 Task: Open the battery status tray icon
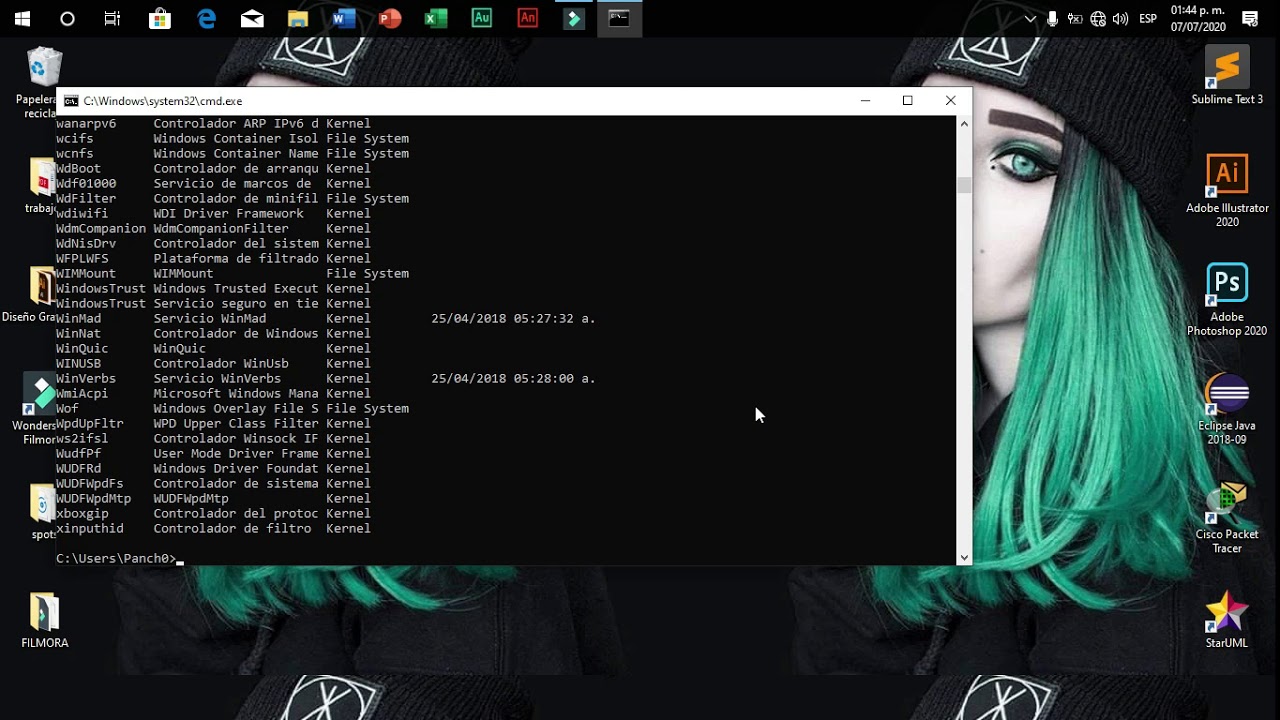1075,18
